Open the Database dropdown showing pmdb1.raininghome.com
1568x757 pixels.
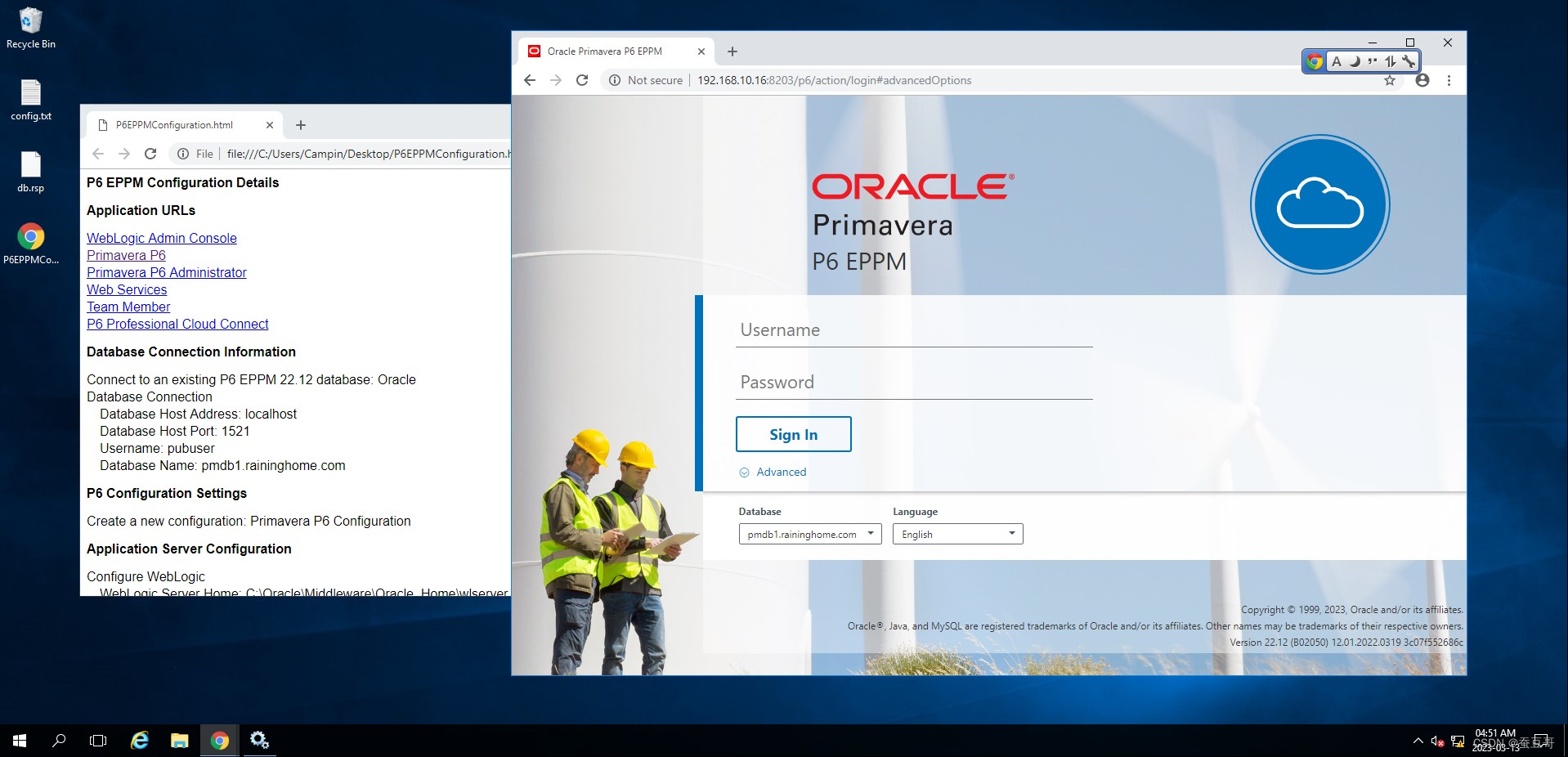(x=809, y=534)
